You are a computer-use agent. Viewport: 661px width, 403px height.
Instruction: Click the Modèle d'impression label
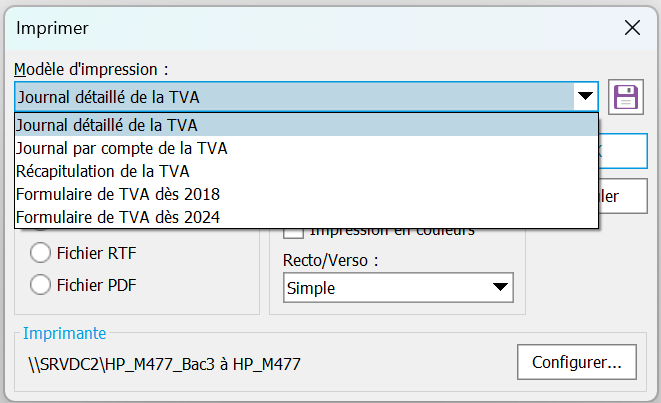(x=91, y=70)
